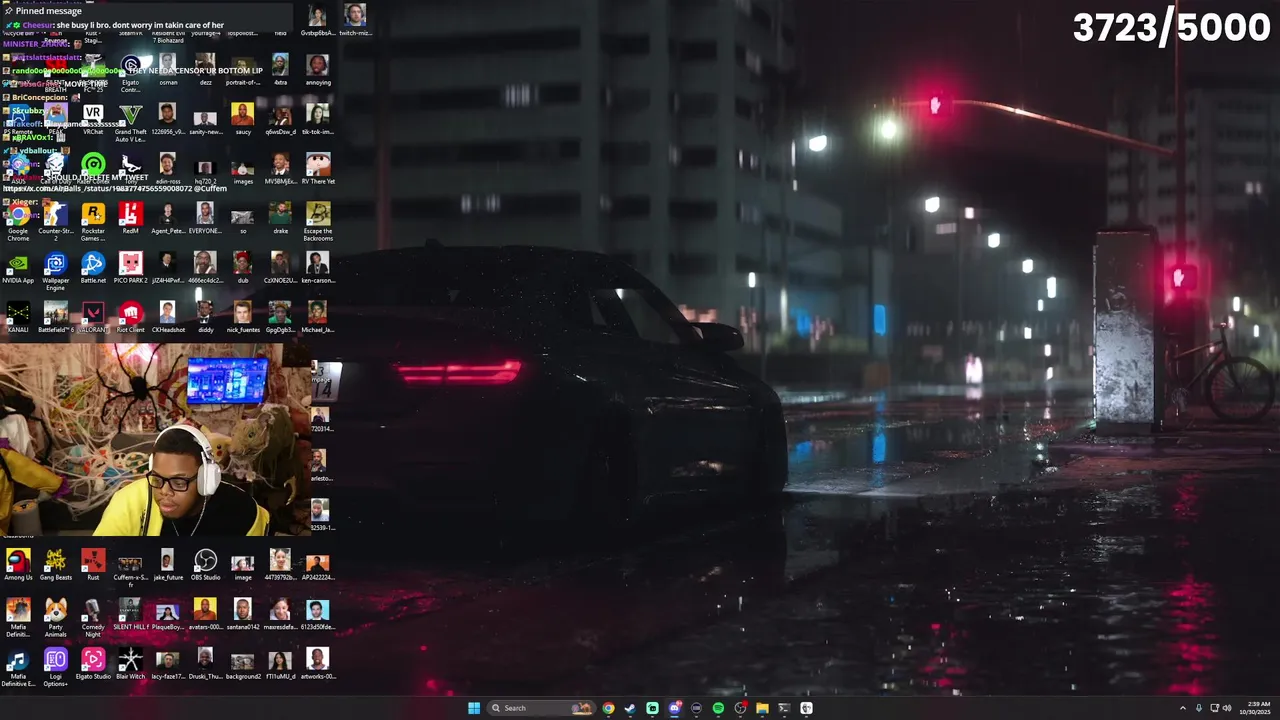Open the volume control in system tray
This screenshot has height=720, width=1280.
[1227, 708]
